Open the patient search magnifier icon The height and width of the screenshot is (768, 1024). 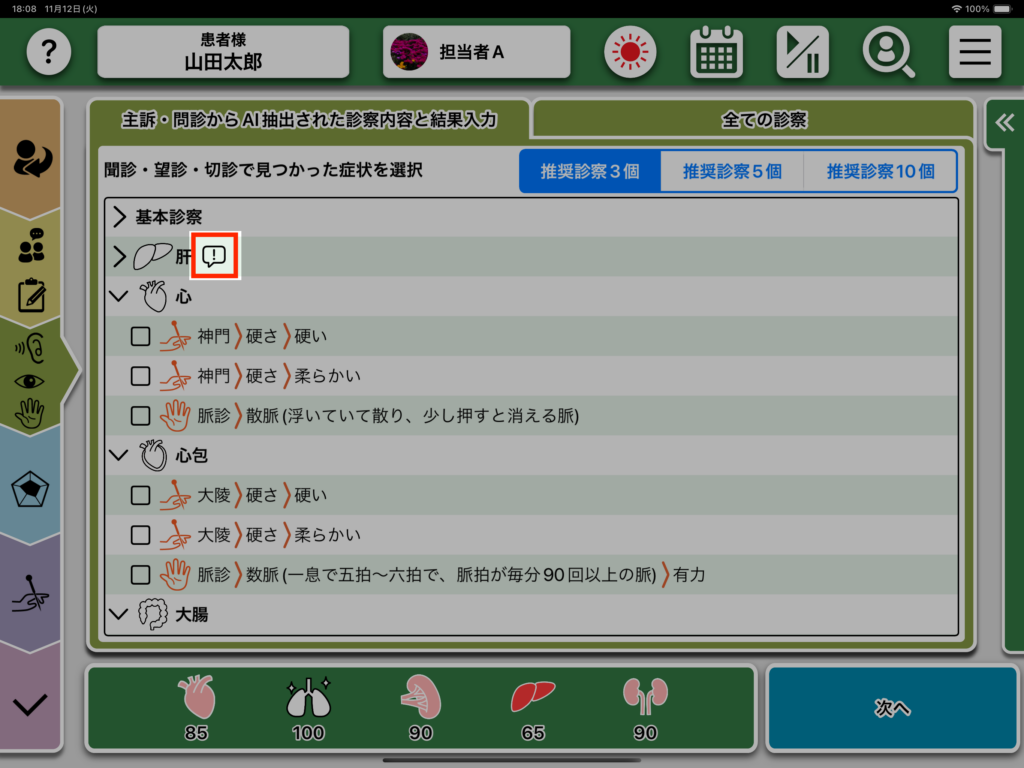click(x=888, y=52)
